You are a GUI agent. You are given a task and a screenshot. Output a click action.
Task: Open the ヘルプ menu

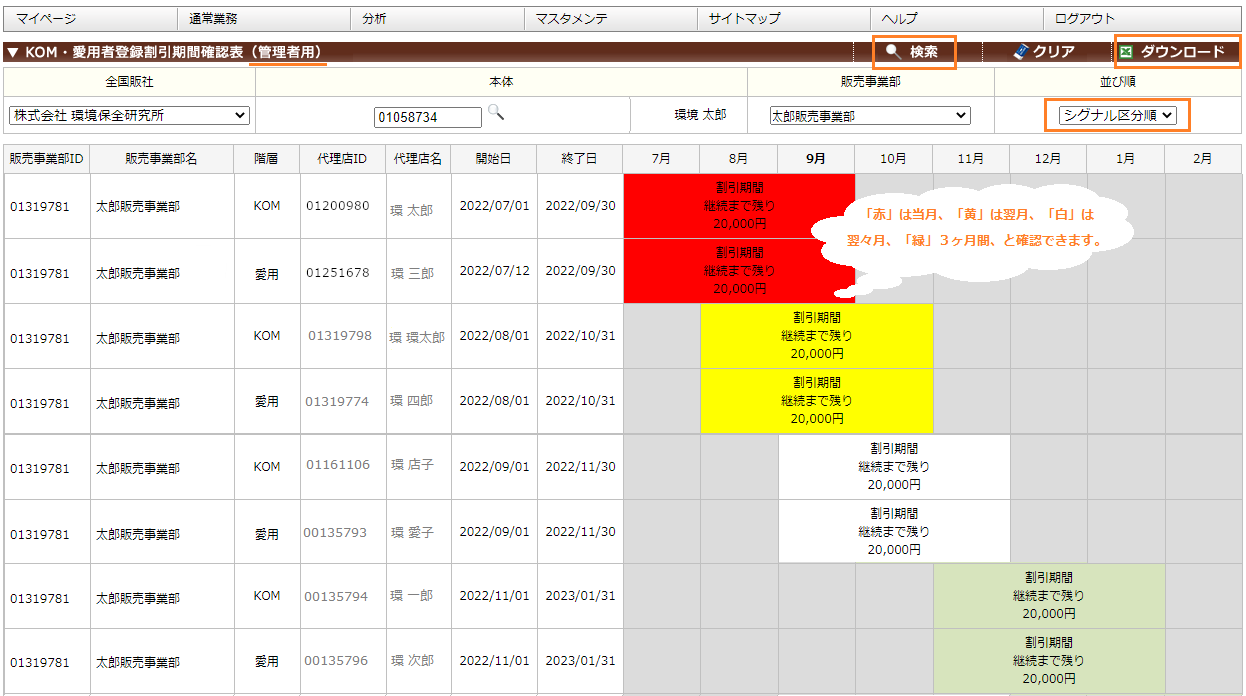[899, 18]
